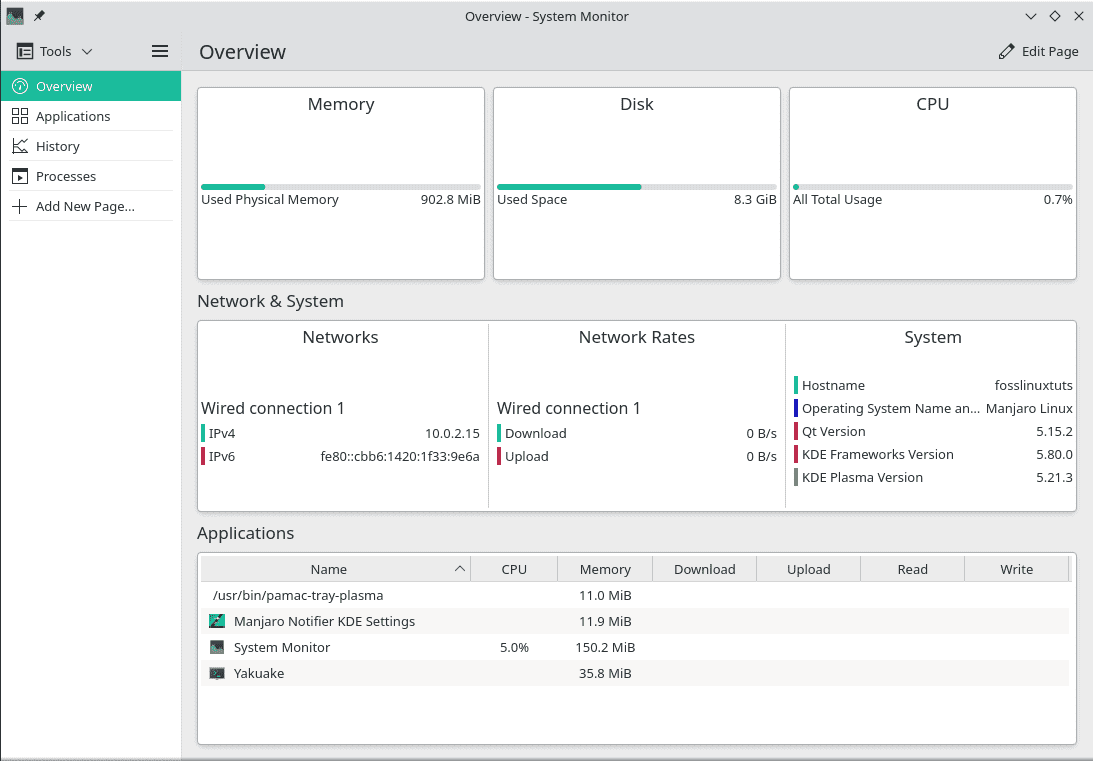
Task: Click the System Monitor icon in the Applications table
Action: pos(217,647)
